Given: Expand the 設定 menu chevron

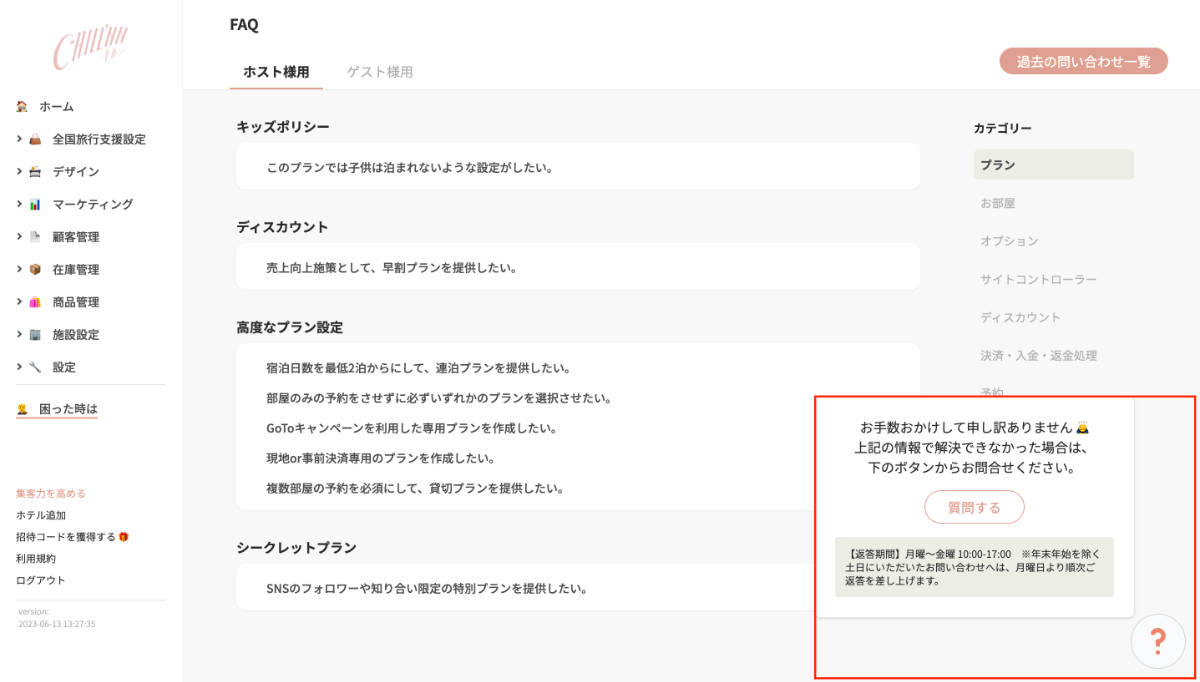Looking at the screenshot, I should tap(19, 367).
